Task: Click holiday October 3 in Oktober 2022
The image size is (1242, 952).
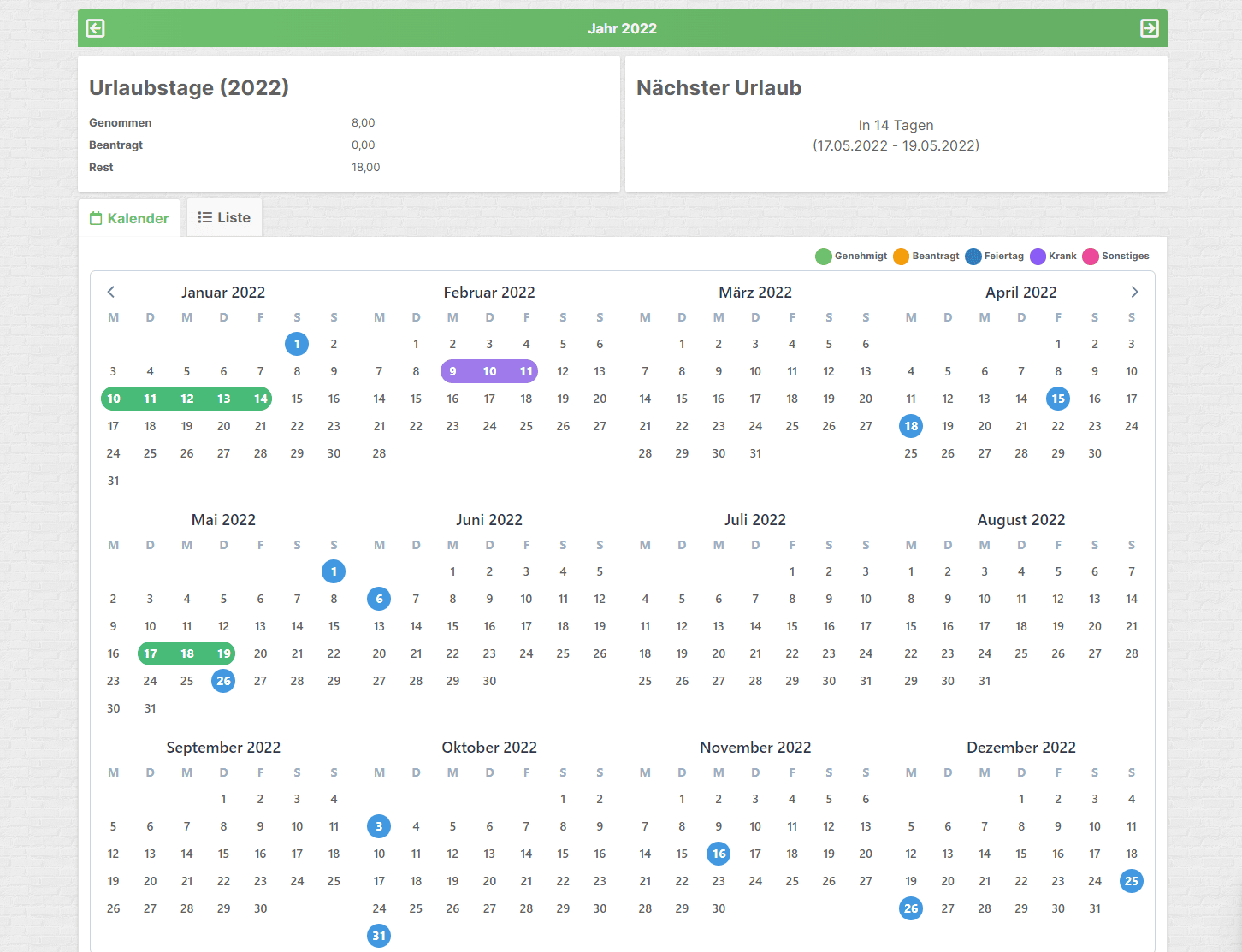Action: (379, 826)
